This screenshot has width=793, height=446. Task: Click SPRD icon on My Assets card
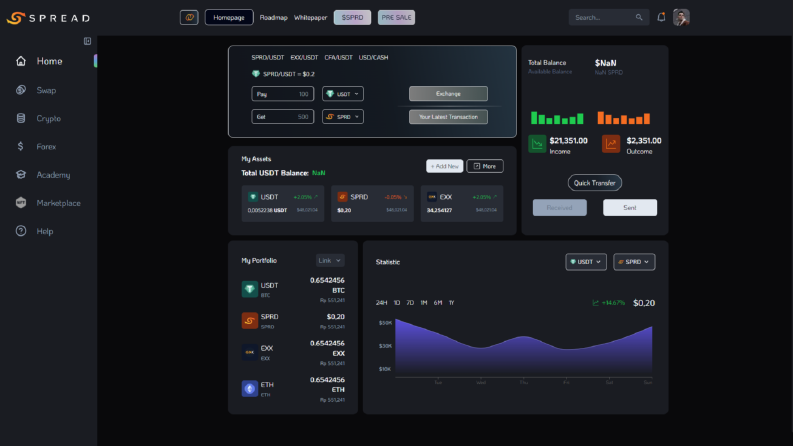click(342, 197)
